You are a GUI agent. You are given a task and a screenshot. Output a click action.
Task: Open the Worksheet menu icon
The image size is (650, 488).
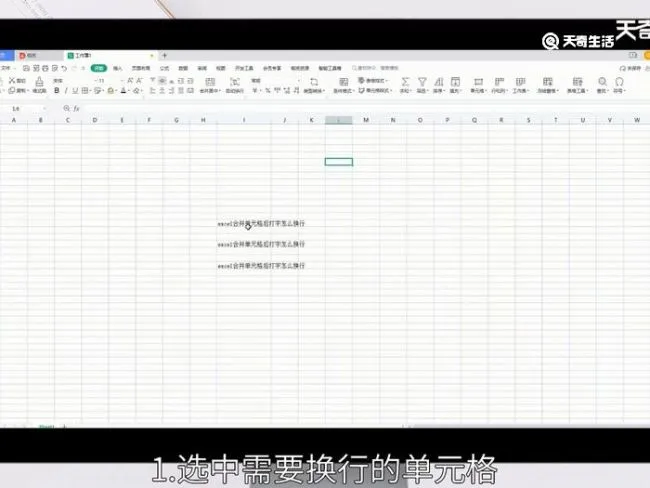520,84
